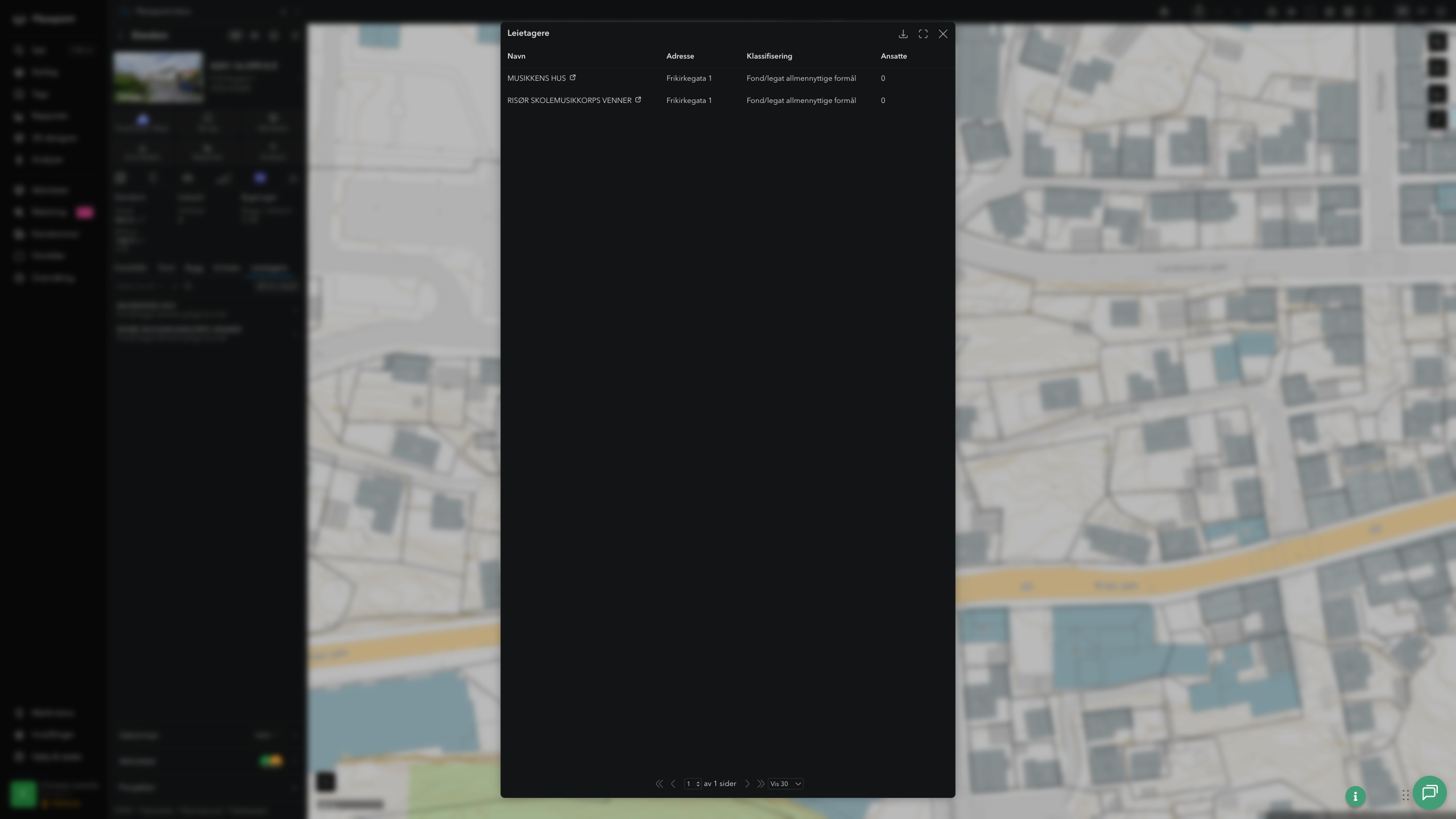Go to the next page of results

coord(747,784)
